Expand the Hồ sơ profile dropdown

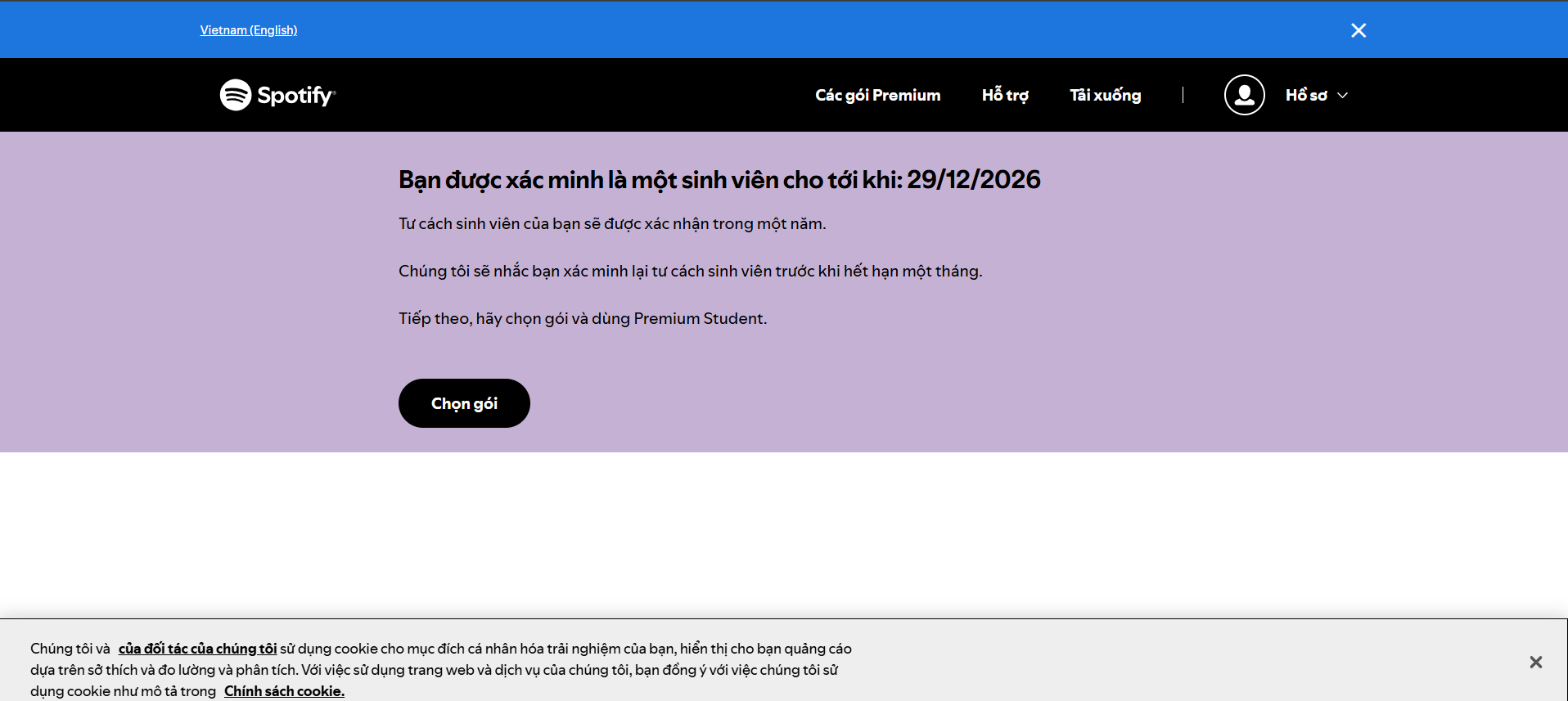[1316, 95]
